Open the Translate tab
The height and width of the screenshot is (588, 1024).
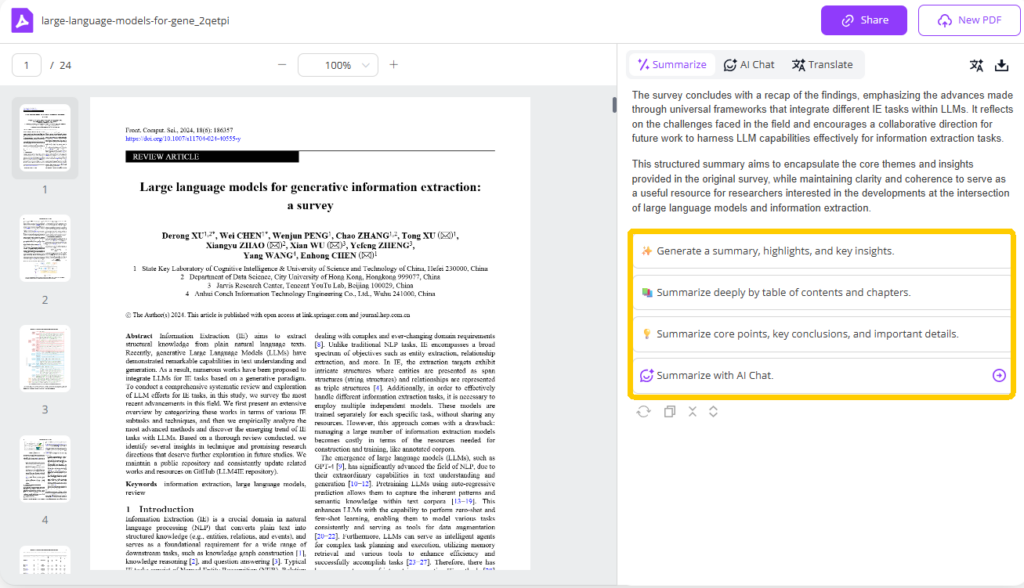822,65
